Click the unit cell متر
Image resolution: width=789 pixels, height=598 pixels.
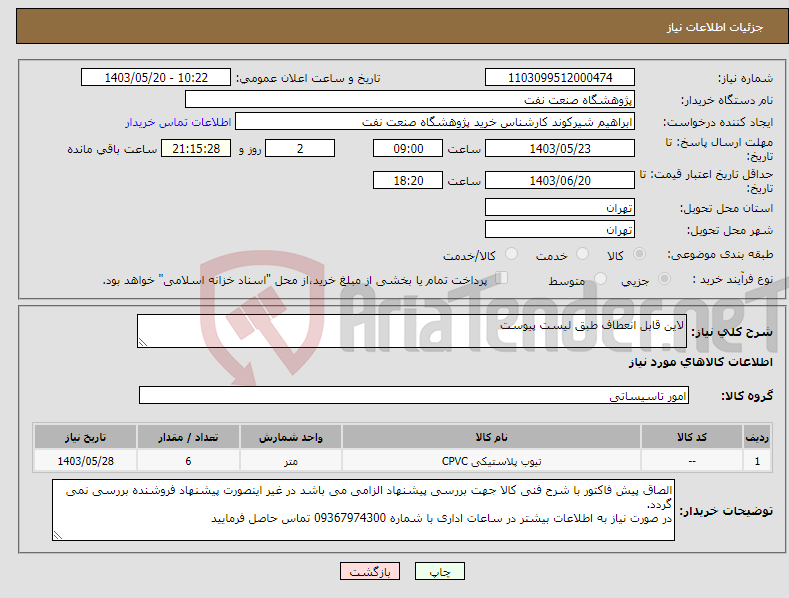point(291,461)
